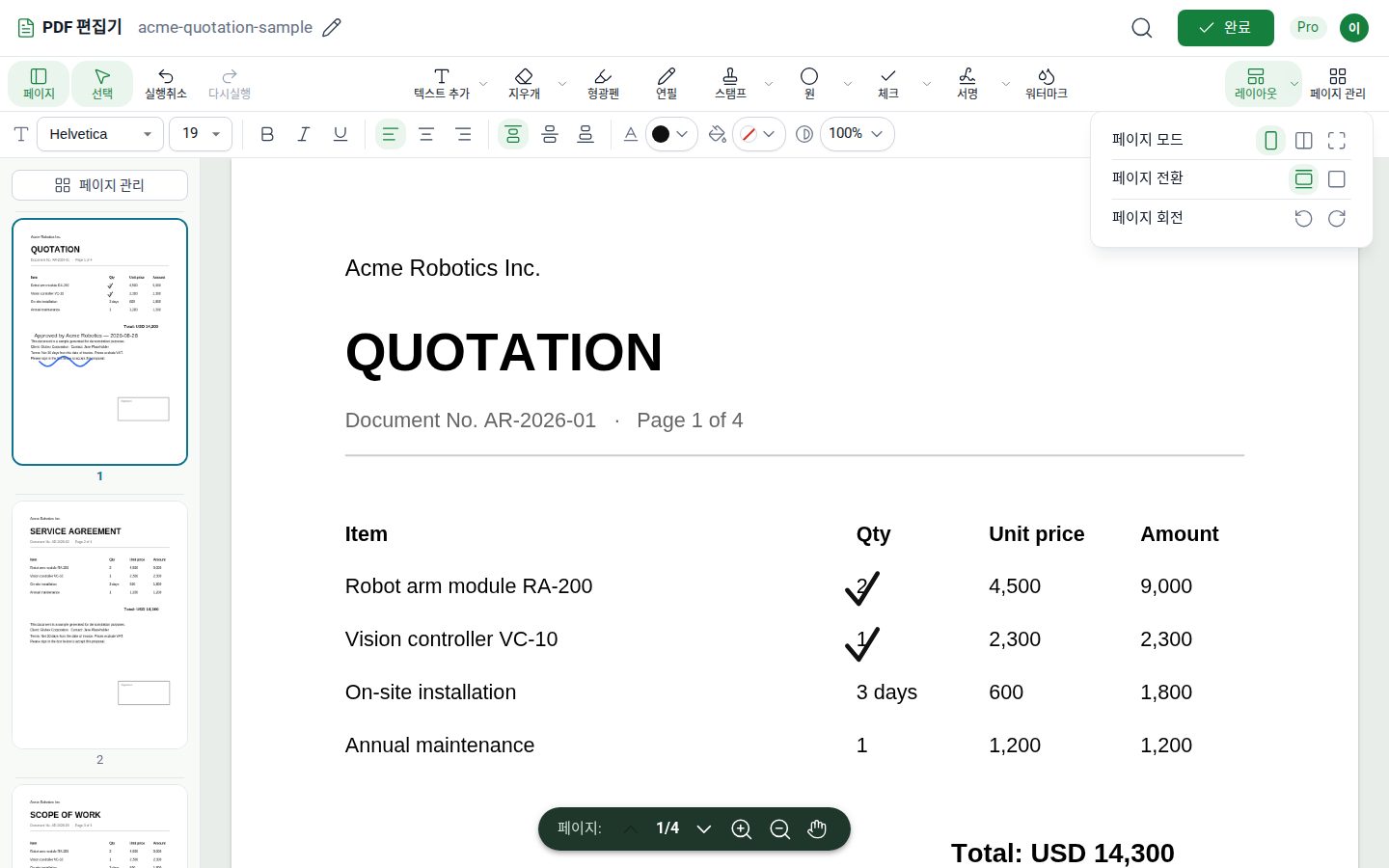Click the 다시실행 redo button

pyautogui.click(x=230, y=84)
